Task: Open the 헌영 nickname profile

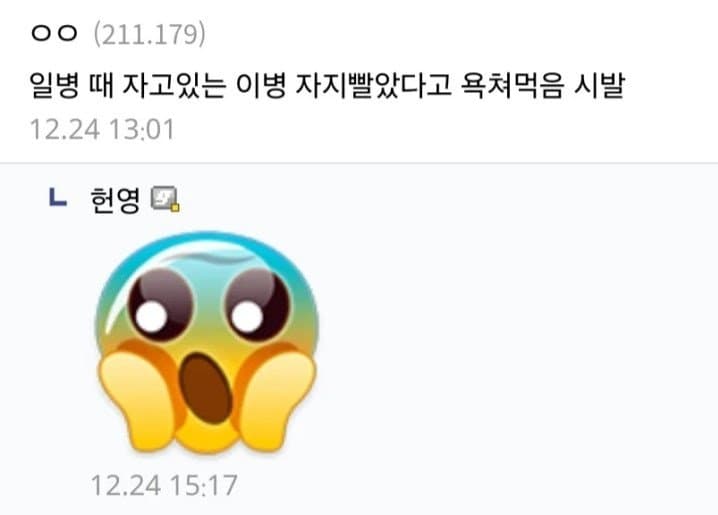Action: [x=115, y=200]
